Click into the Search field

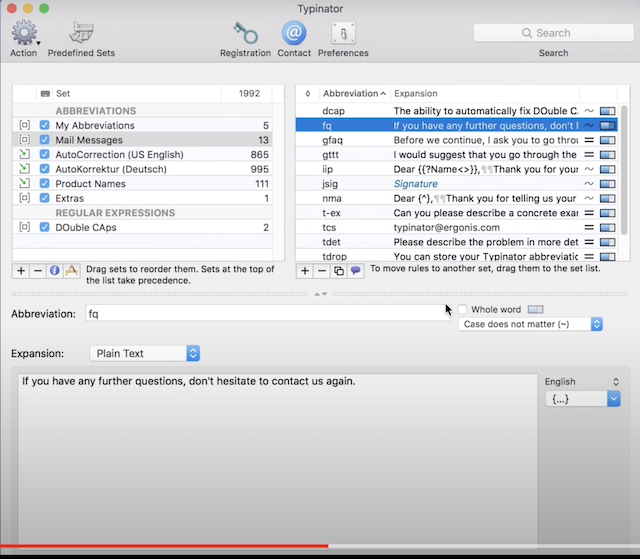click(553, 33)
